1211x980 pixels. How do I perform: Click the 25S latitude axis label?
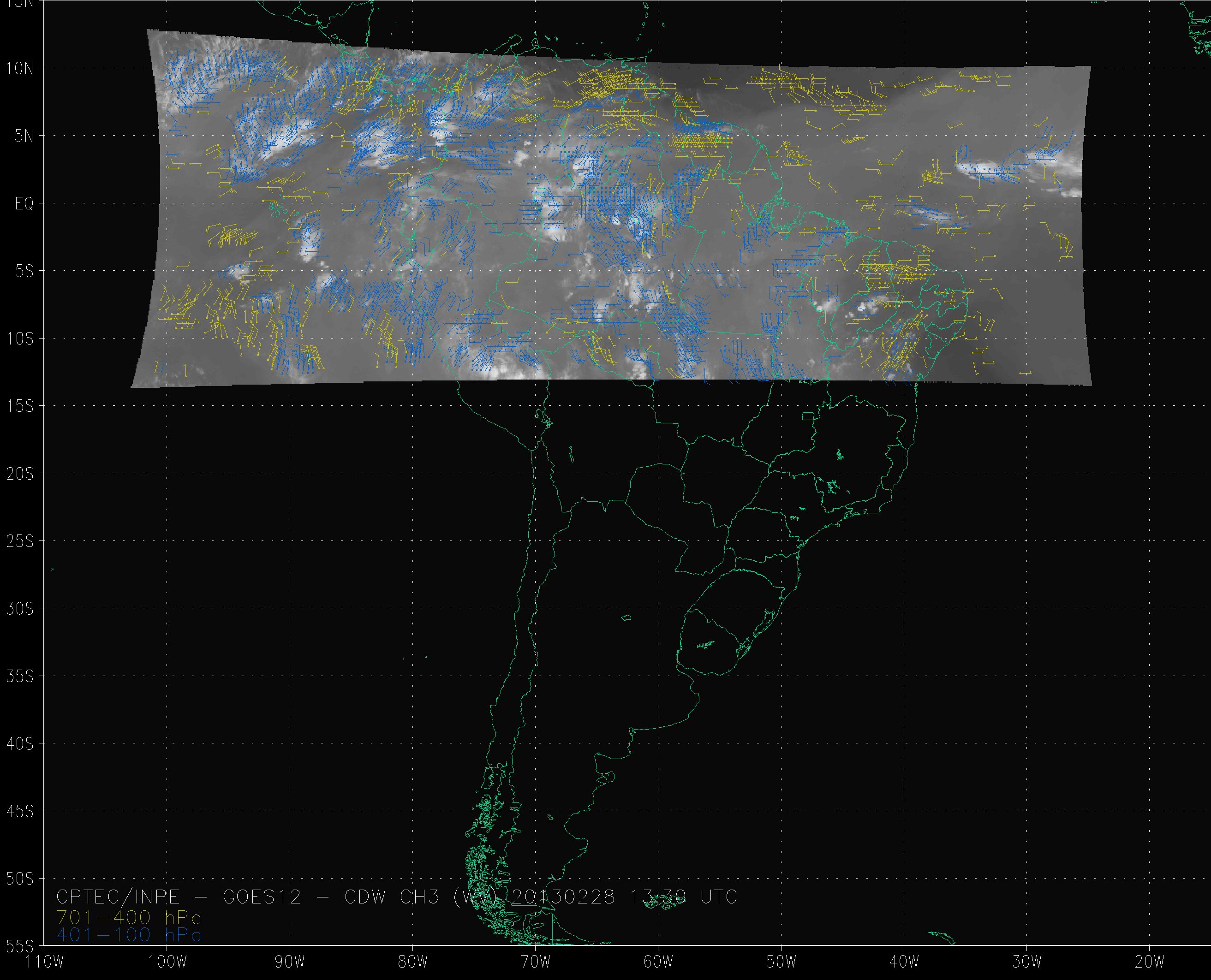tap(20, 541)
